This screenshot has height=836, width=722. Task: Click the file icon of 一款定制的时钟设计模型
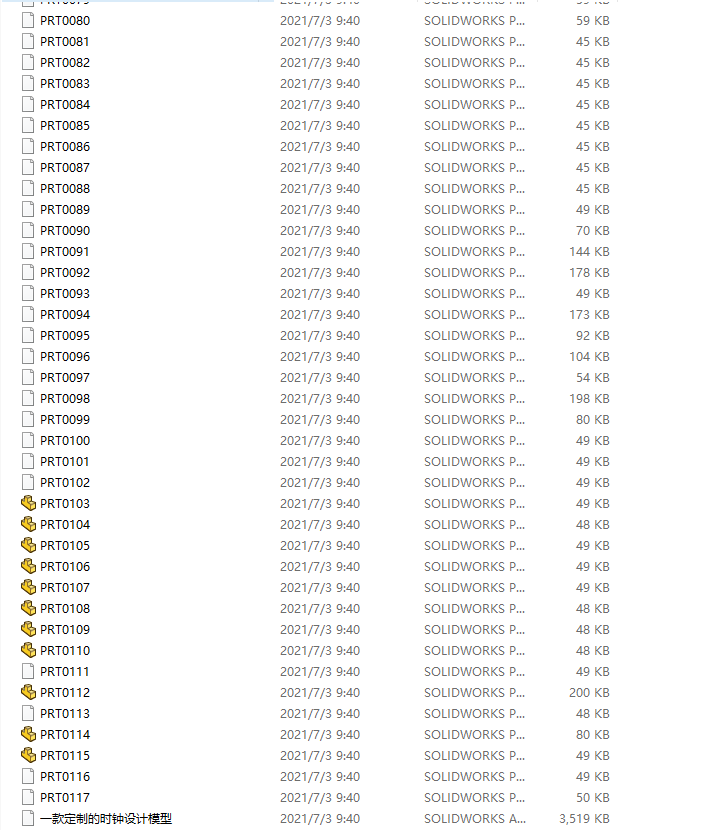click(x=28, y=818)
